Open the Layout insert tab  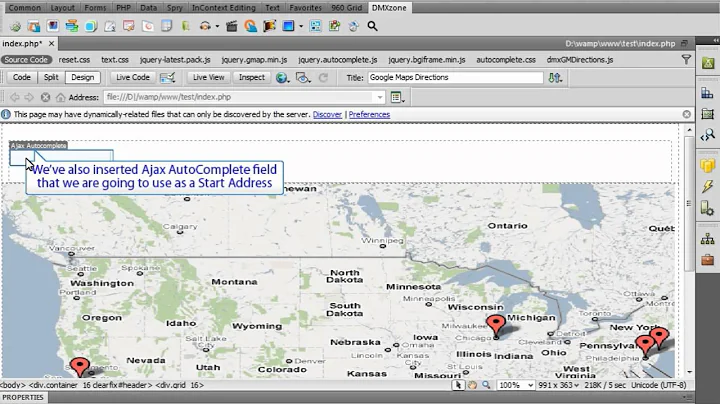[x=62, y=8]
